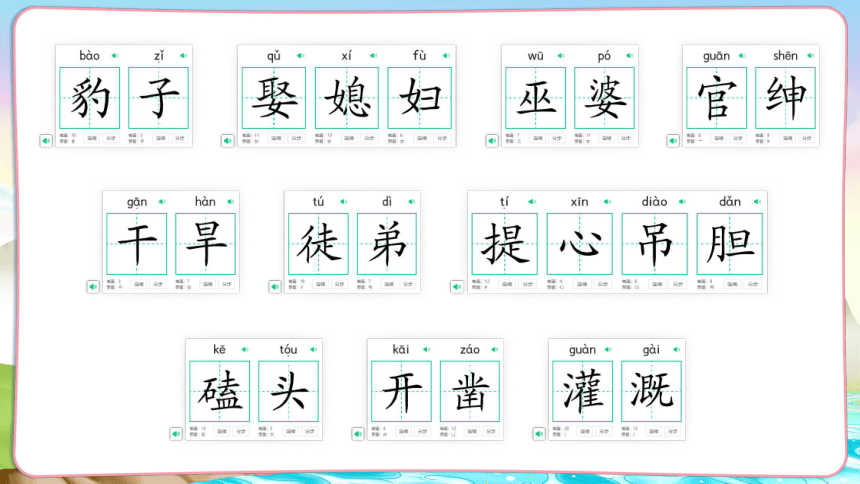Play pronunciation audio for pinyin kāi

coord(427,349)
